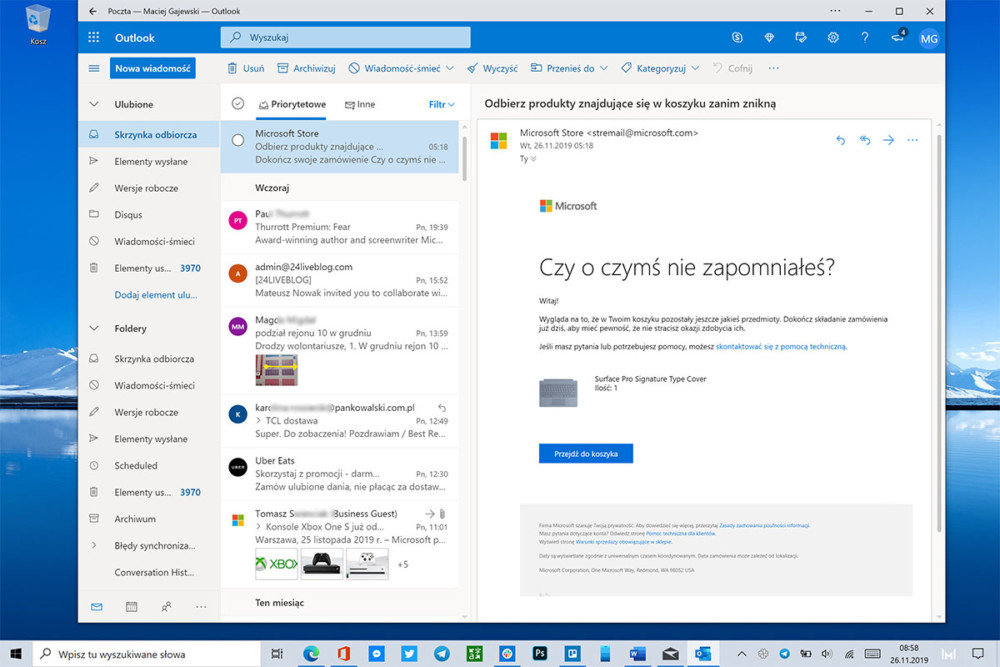Open the Uber Eats email
The width and height of the screenshot is (1000, 667).
pos(340,474)
